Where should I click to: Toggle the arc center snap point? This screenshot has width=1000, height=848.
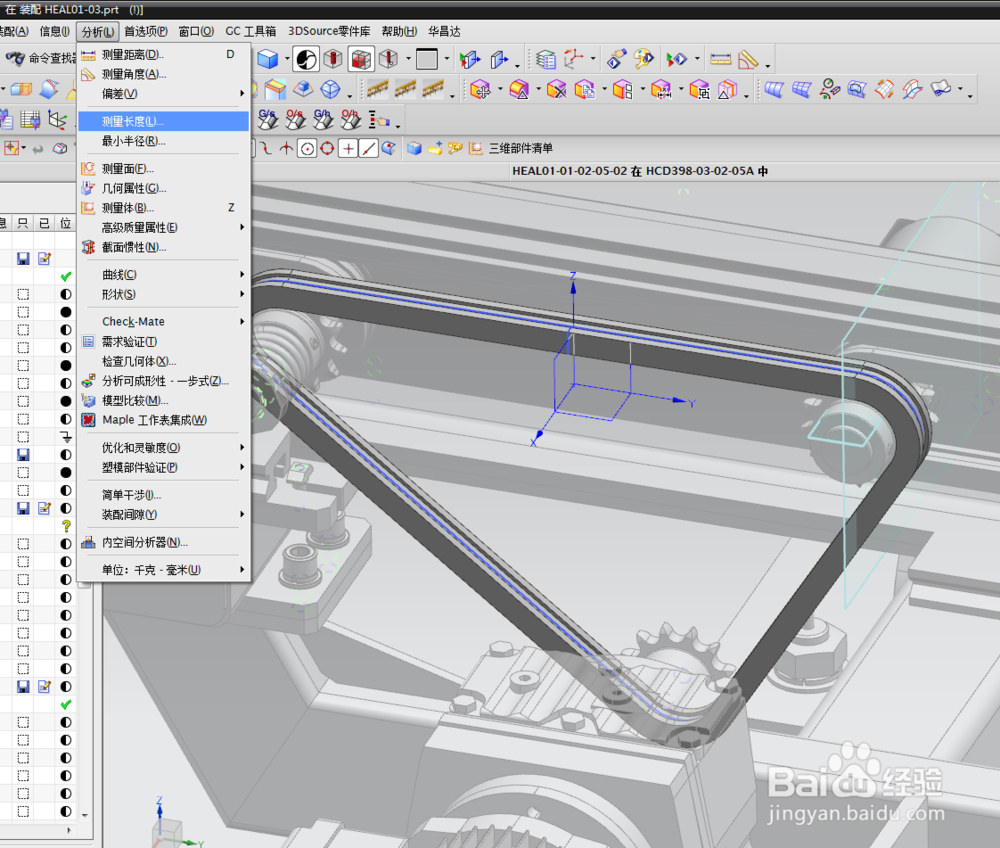tap(307, 149)
